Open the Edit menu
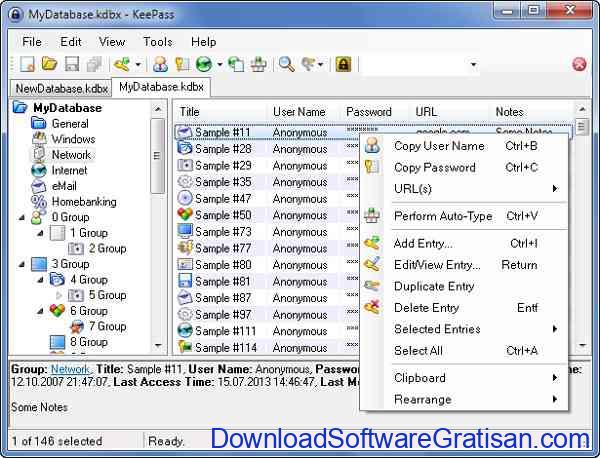This screenshot has height=458, width=600. coord(71,41)
